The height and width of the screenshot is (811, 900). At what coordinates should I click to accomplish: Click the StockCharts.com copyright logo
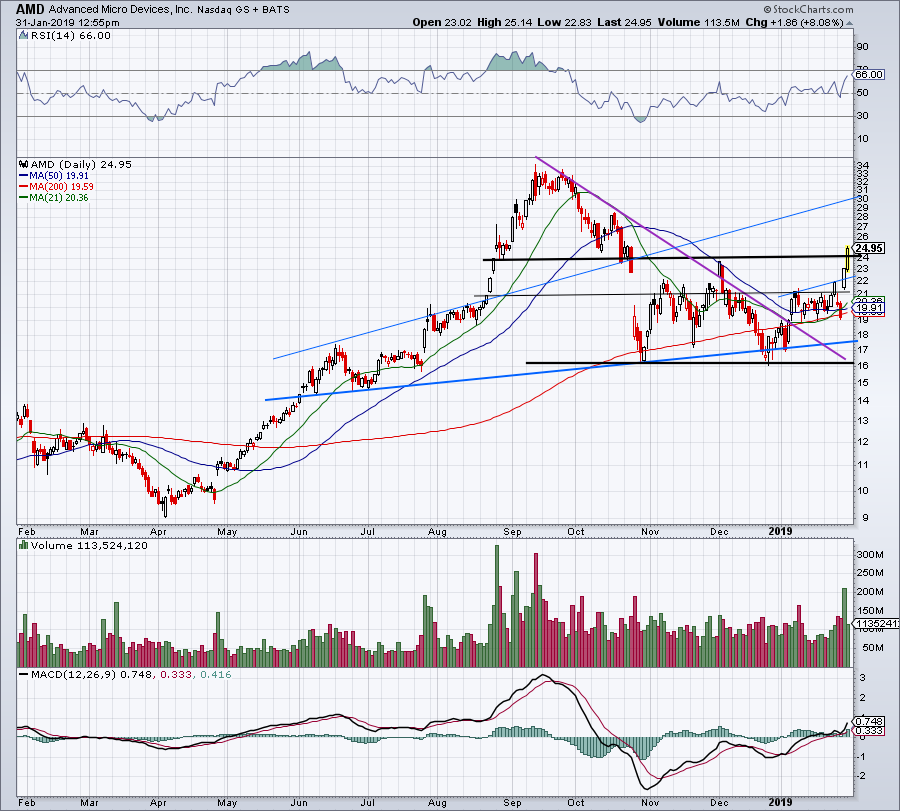pyautogui.click(x=808, y=9)
